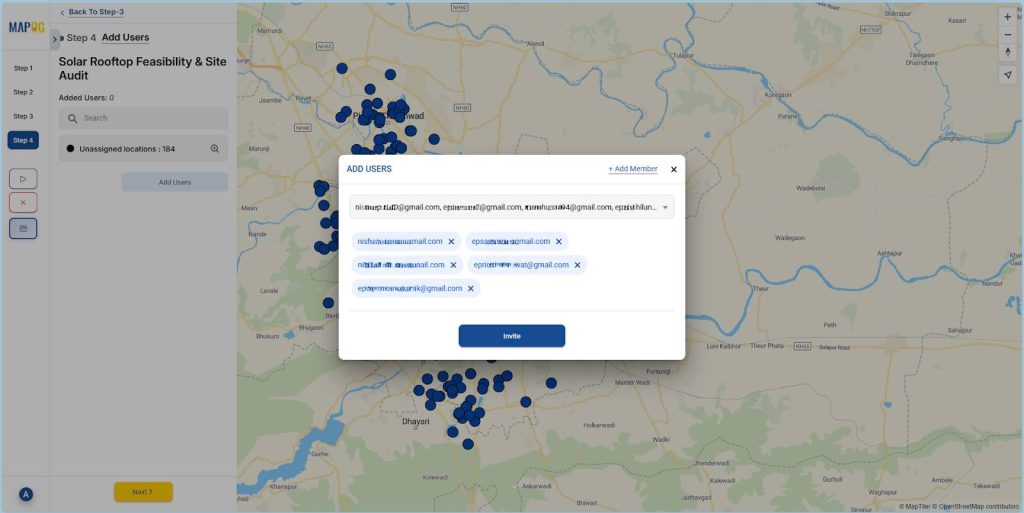
Task: Open the user avatar A
Action: tap(26, 494)
